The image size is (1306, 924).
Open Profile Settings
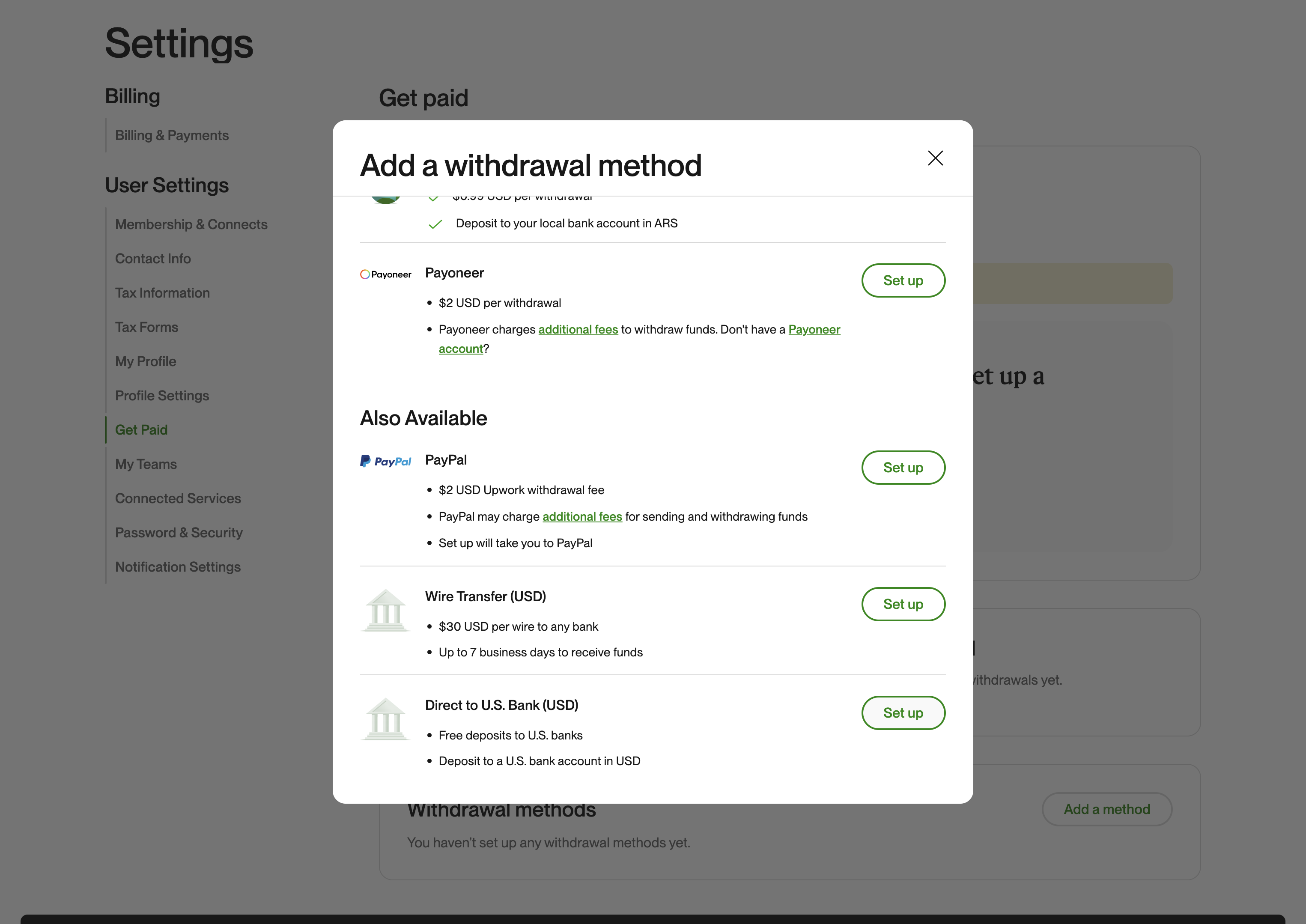click(162, 396)
